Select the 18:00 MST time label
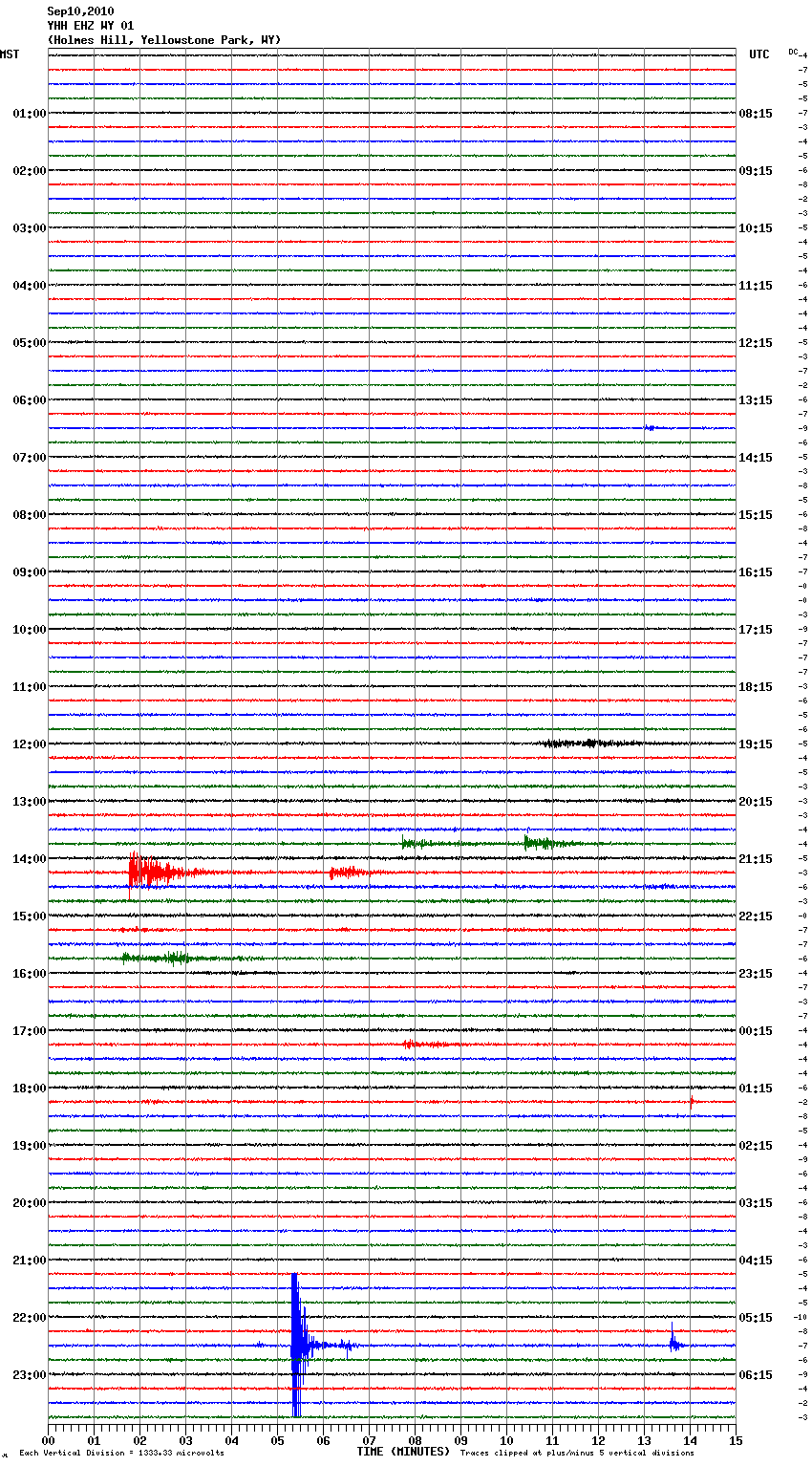Screen dimensions: 812x1466 tap(29, 1089)
